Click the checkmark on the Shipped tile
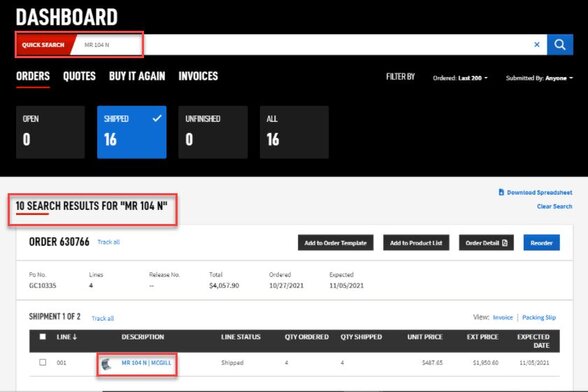Image resolution: width=588 pixels, height=392 pixels. (x=157, y=119)
